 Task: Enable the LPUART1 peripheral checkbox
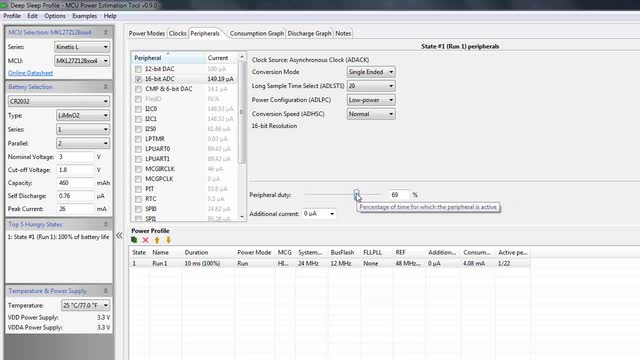[138, 159]
